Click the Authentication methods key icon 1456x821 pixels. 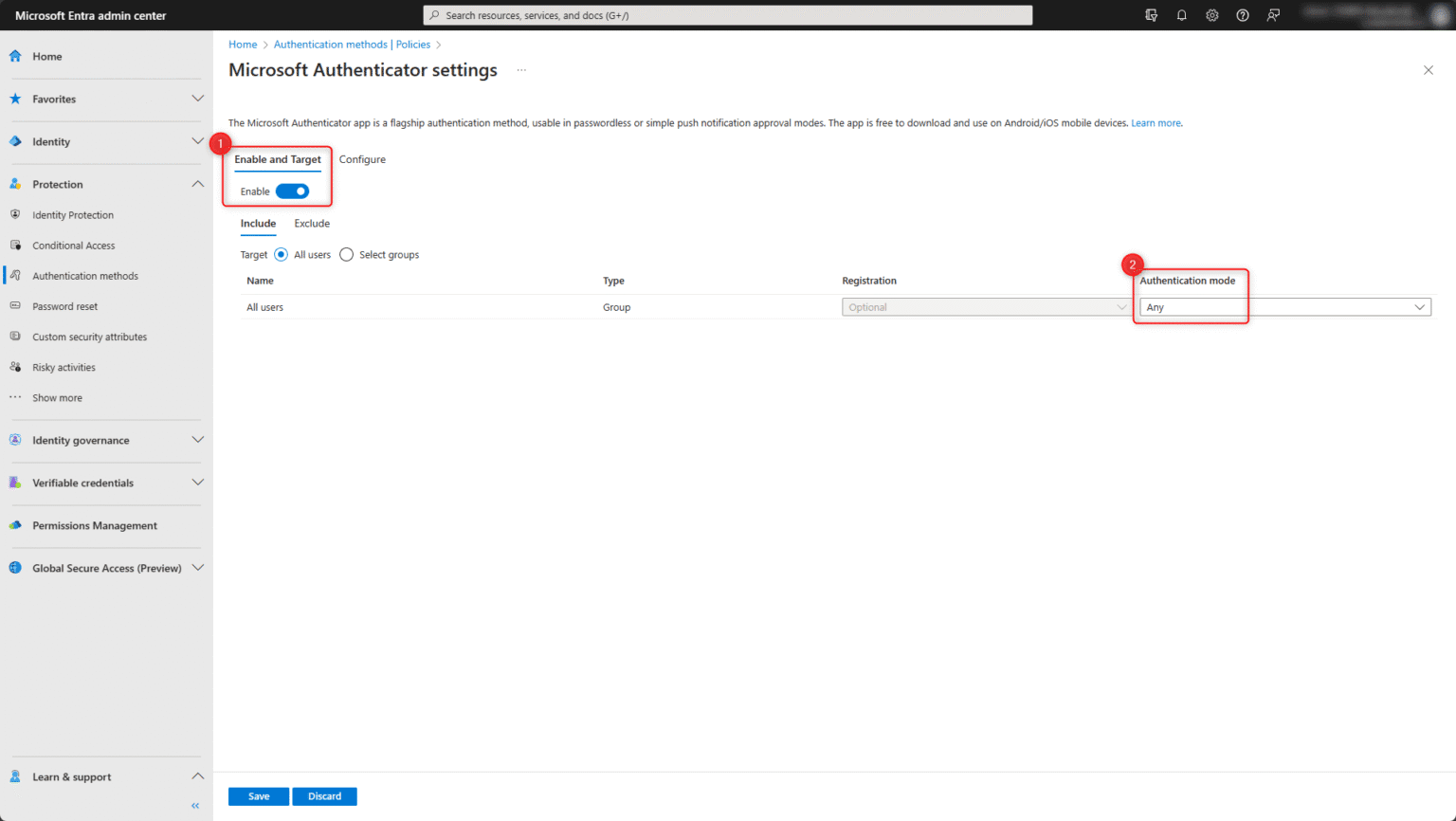tap(16, 275)
